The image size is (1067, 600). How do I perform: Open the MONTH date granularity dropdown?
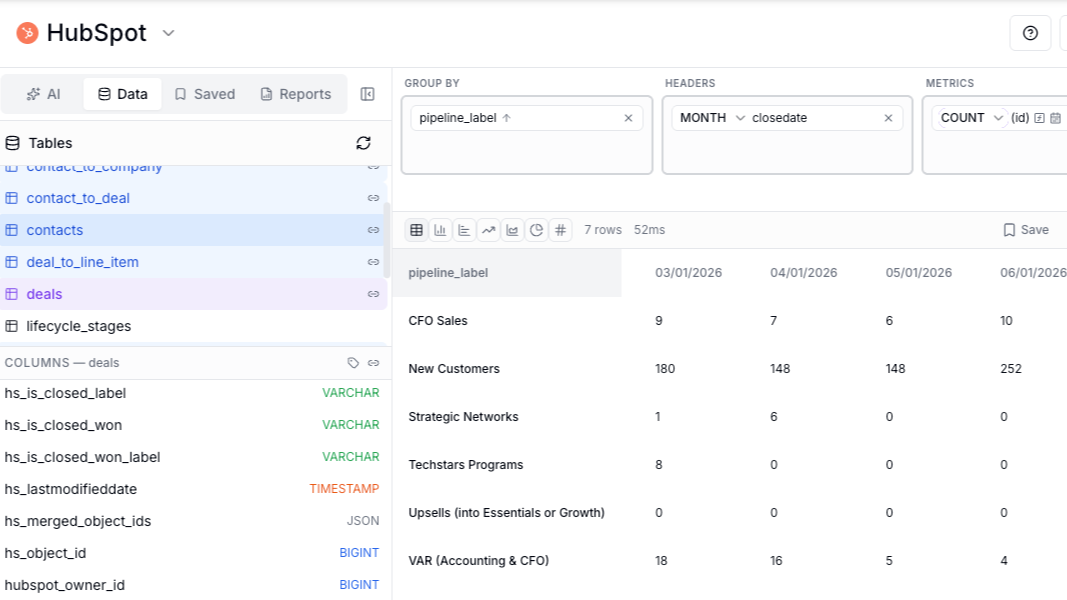pyautogui.click(x=712, y=118)
